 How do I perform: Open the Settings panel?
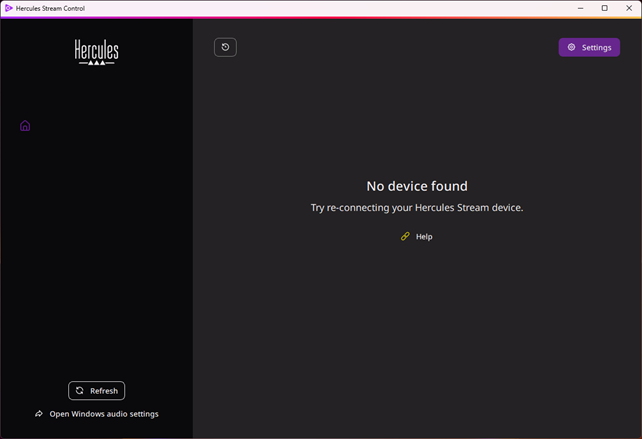point(589,48)
